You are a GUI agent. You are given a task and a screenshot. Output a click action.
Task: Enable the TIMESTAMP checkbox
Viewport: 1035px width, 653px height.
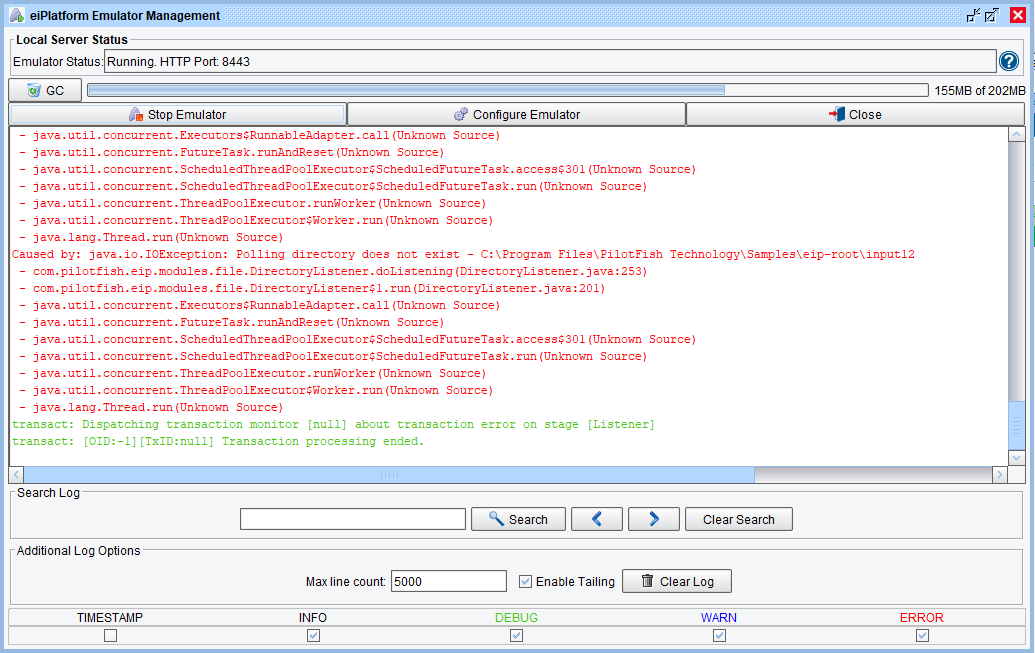(110, 635)
